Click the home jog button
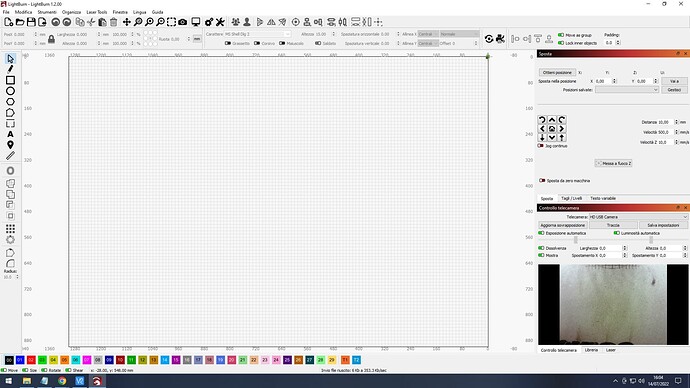 click(x=552, y=129)
